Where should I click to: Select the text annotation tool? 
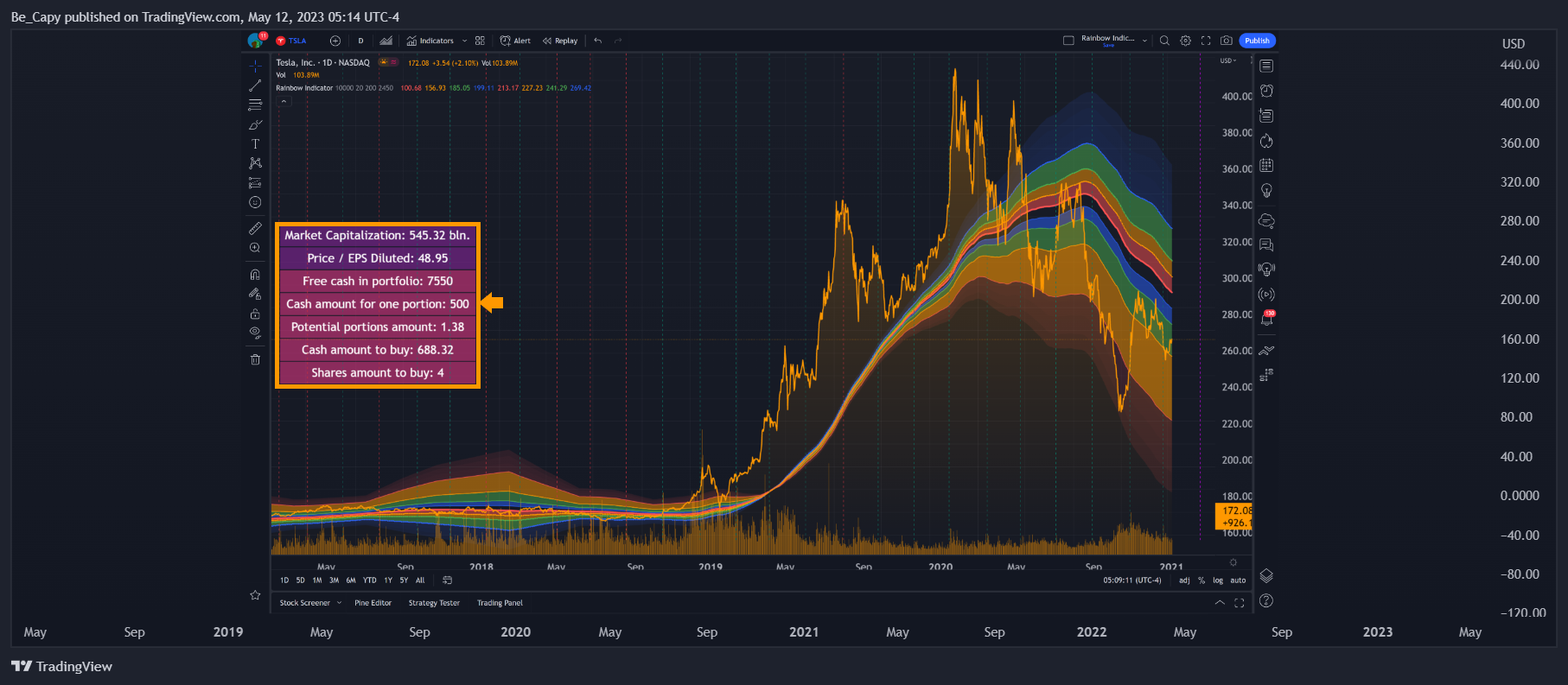[255, 144]
